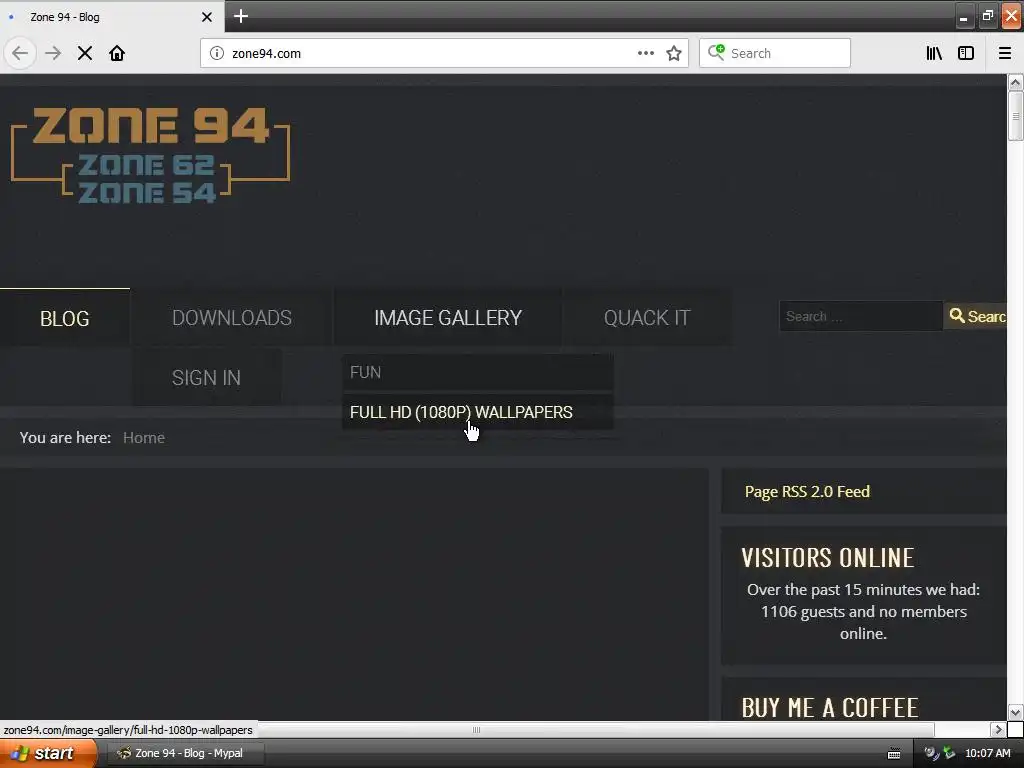Close the Zone 94 - Blog tab
This screenshot has height=768, width=1024.
206,17
